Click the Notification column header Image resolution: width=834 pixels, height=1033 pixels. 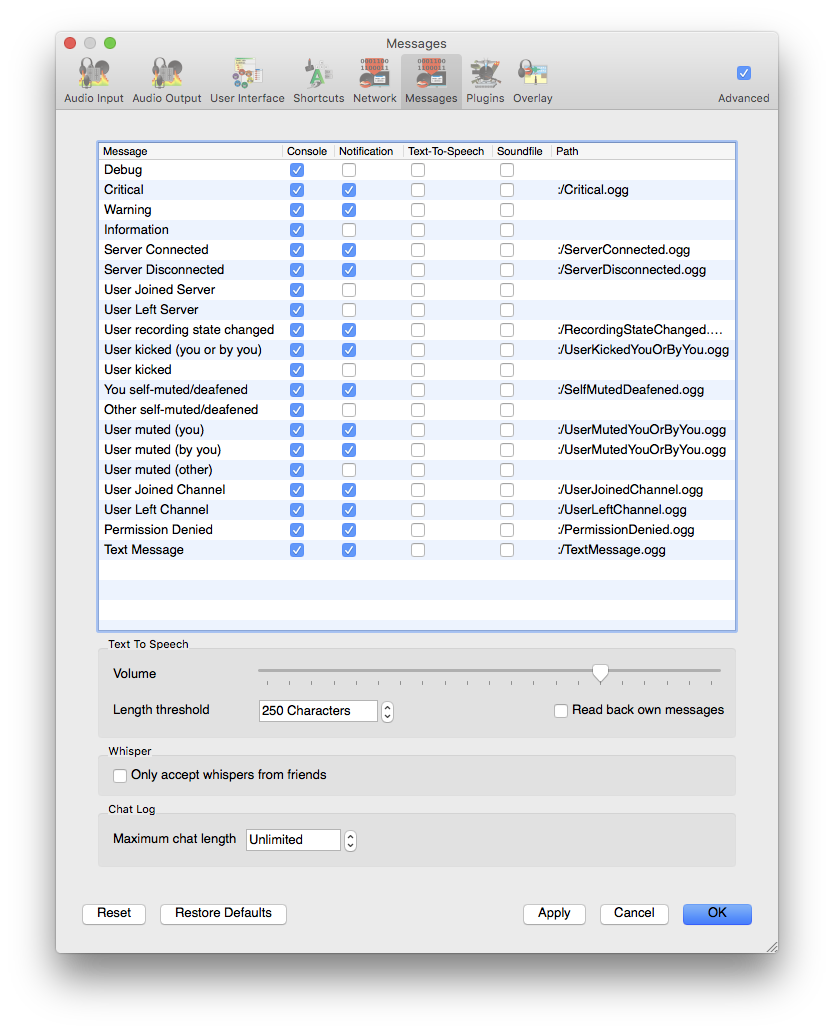(x=367, y=151)
